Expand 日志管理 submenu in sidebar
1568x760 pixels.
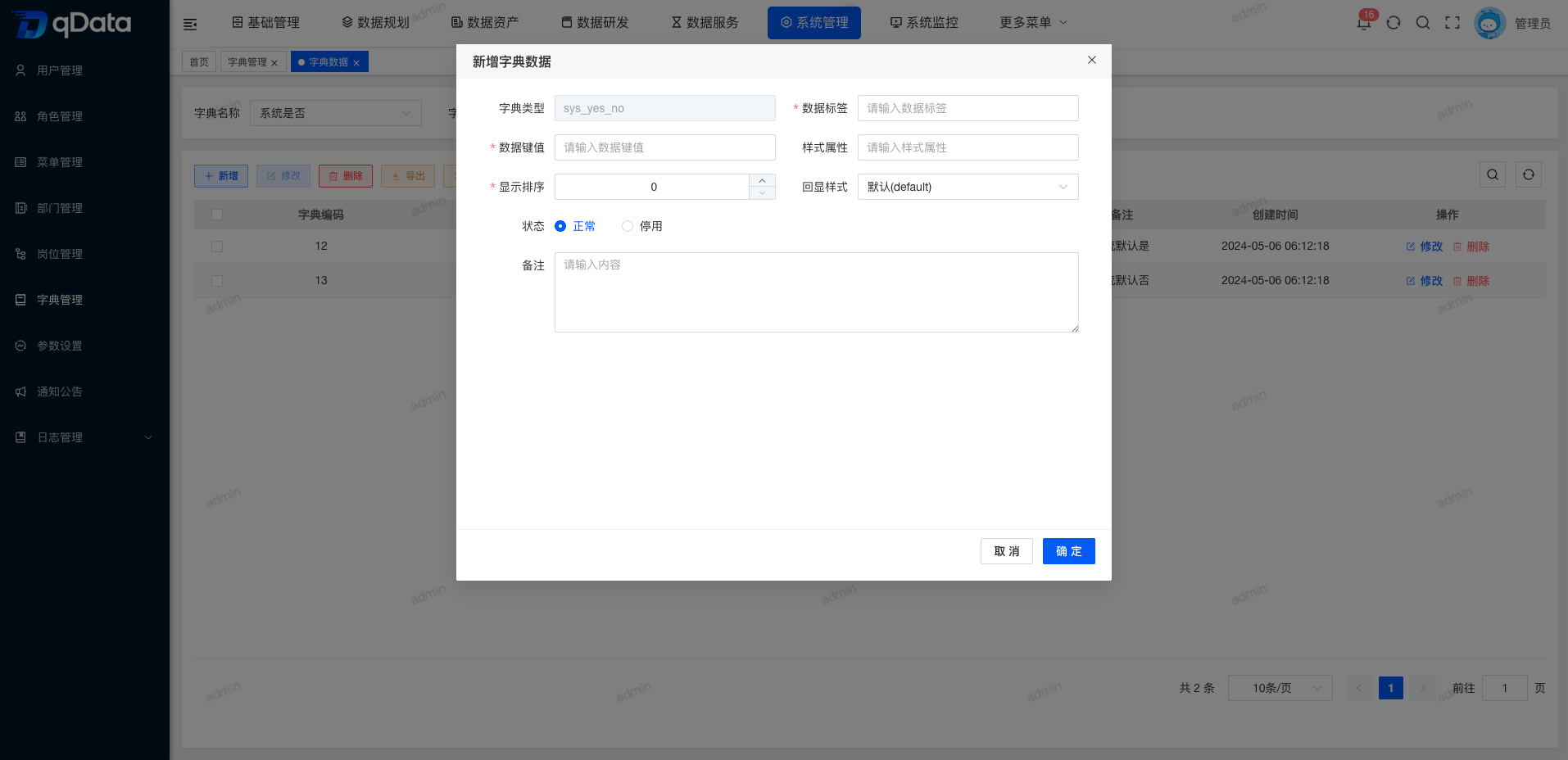pyautogui.click(x=84, y=437)
